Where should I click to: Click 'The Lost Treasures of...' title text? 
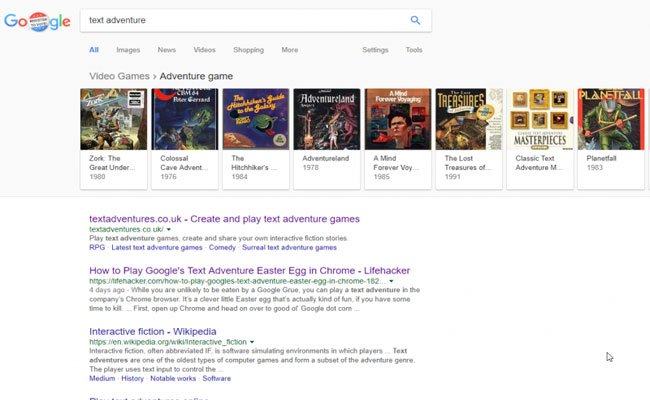[x=468, y=163]
